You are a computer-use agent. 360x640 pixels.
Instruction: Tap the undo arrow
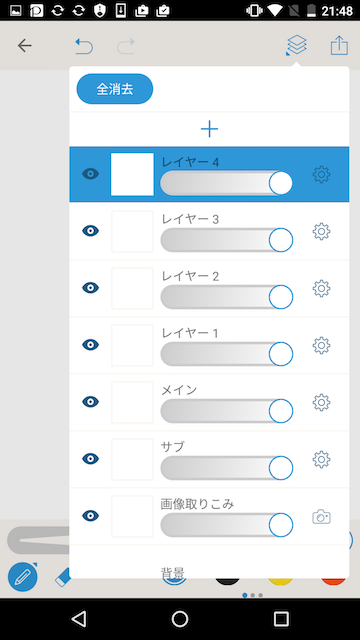[x=84, y=46]
